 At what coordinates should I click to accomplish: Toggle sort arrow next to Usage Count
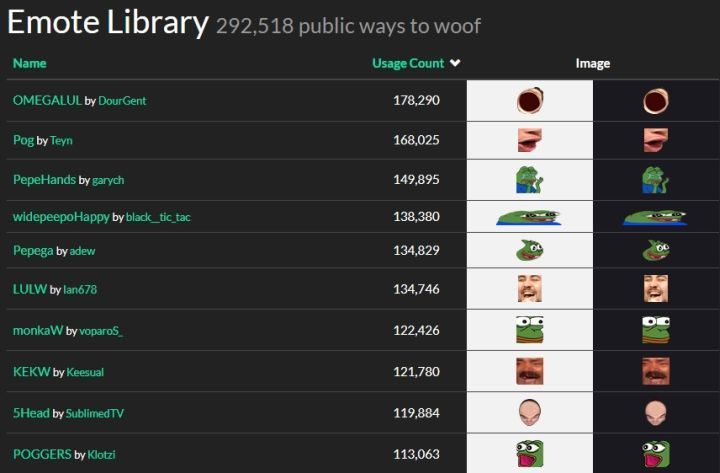[x=456, y=63]
